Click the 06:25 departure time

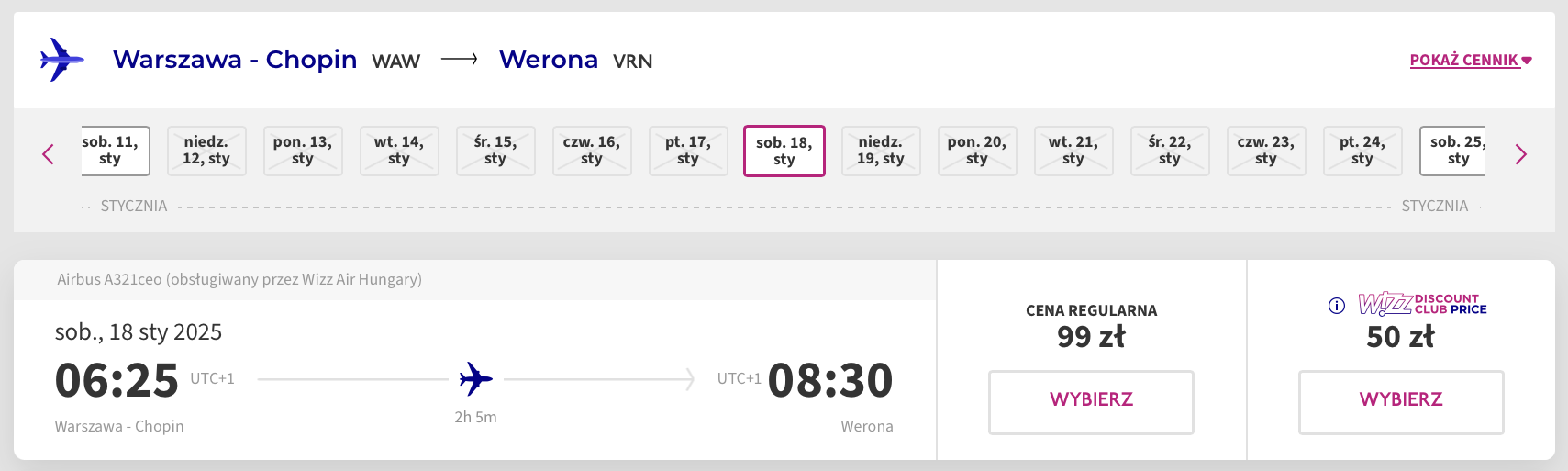click(117, 380)
